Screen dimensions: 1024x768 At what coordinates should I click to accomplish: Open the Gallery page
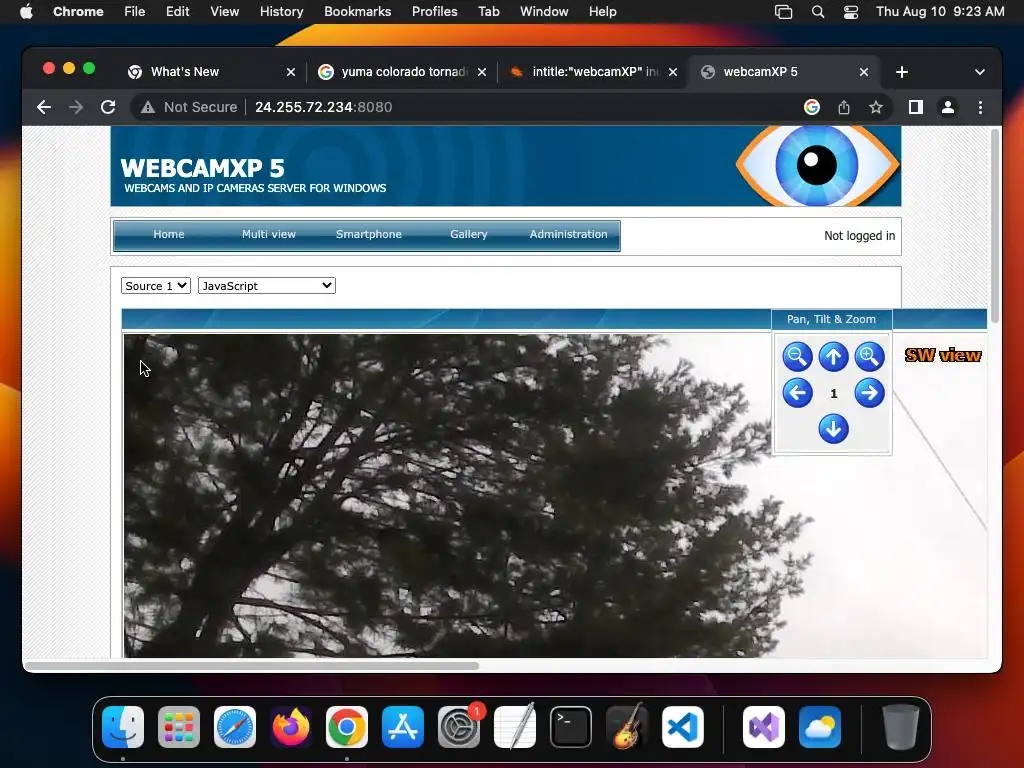pos(468,234)
